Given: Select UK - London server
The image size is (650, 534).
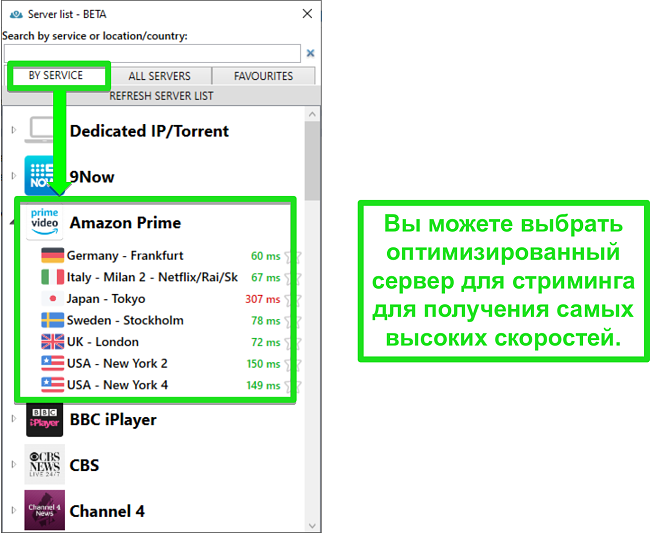Looking at the screenshot, I should (x=103, y=342).
